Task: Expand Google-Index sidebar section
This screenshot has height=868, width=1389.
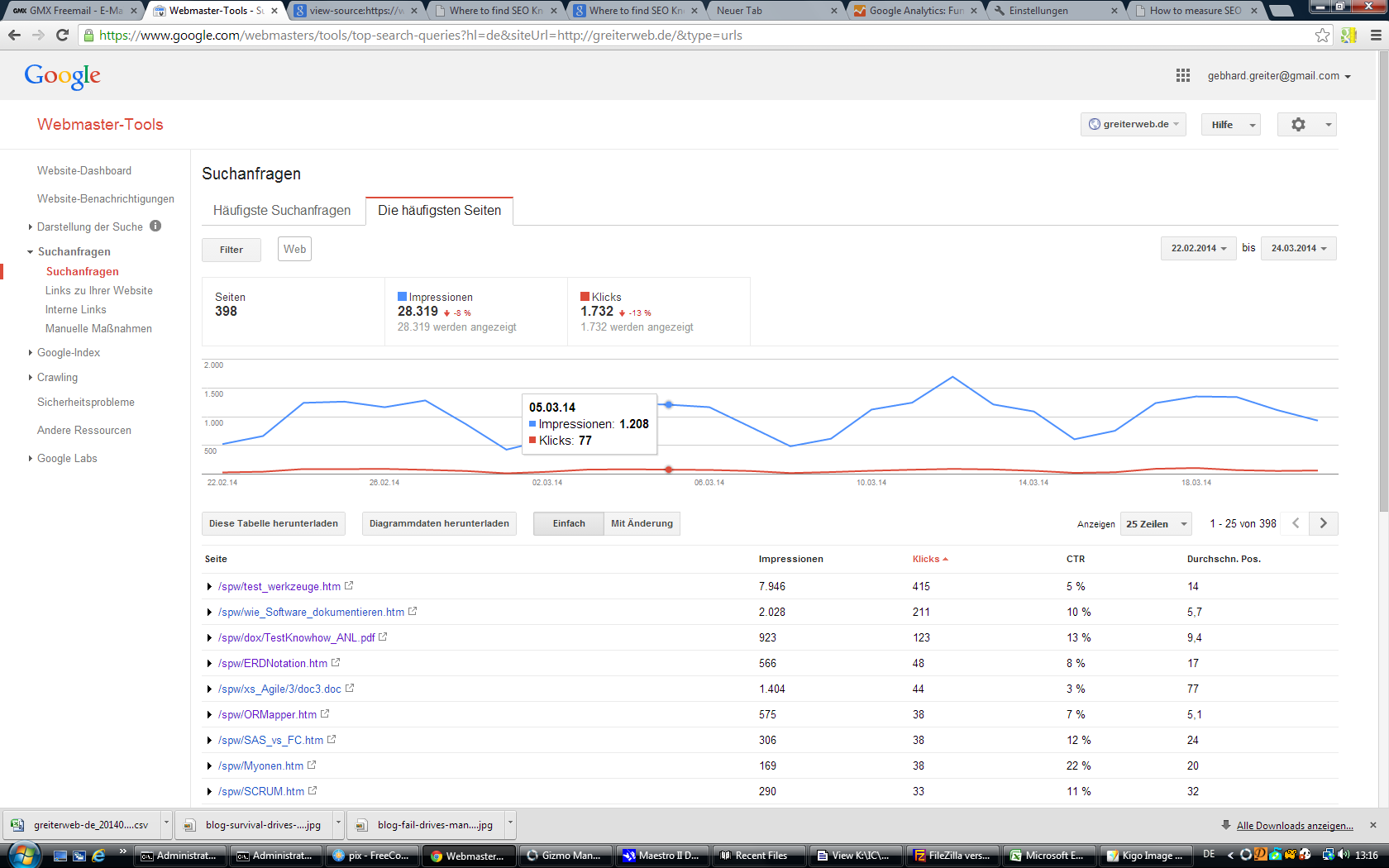Action: coord(31,352)
